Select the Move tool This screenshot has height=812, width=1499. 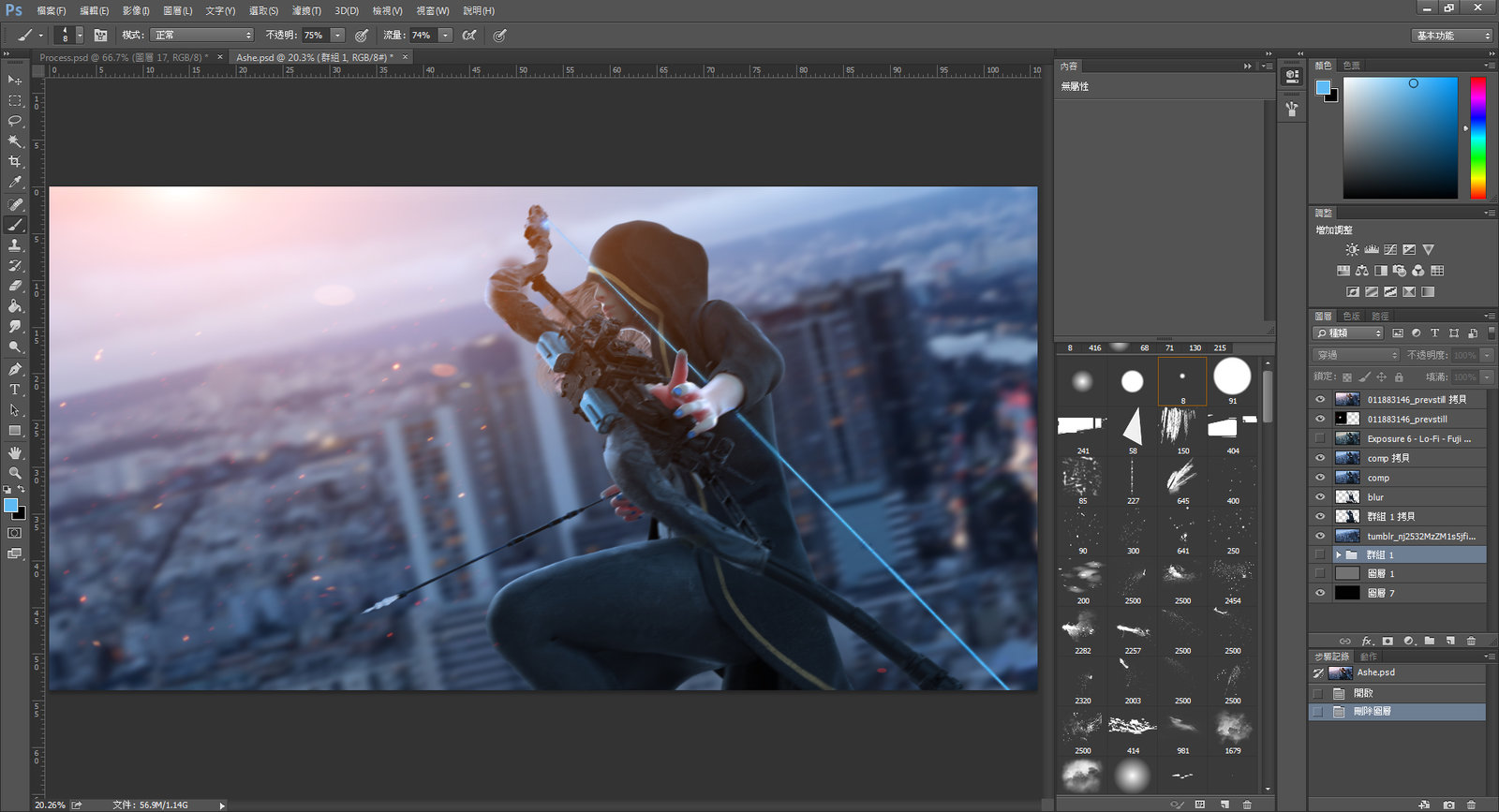[15, 80]
